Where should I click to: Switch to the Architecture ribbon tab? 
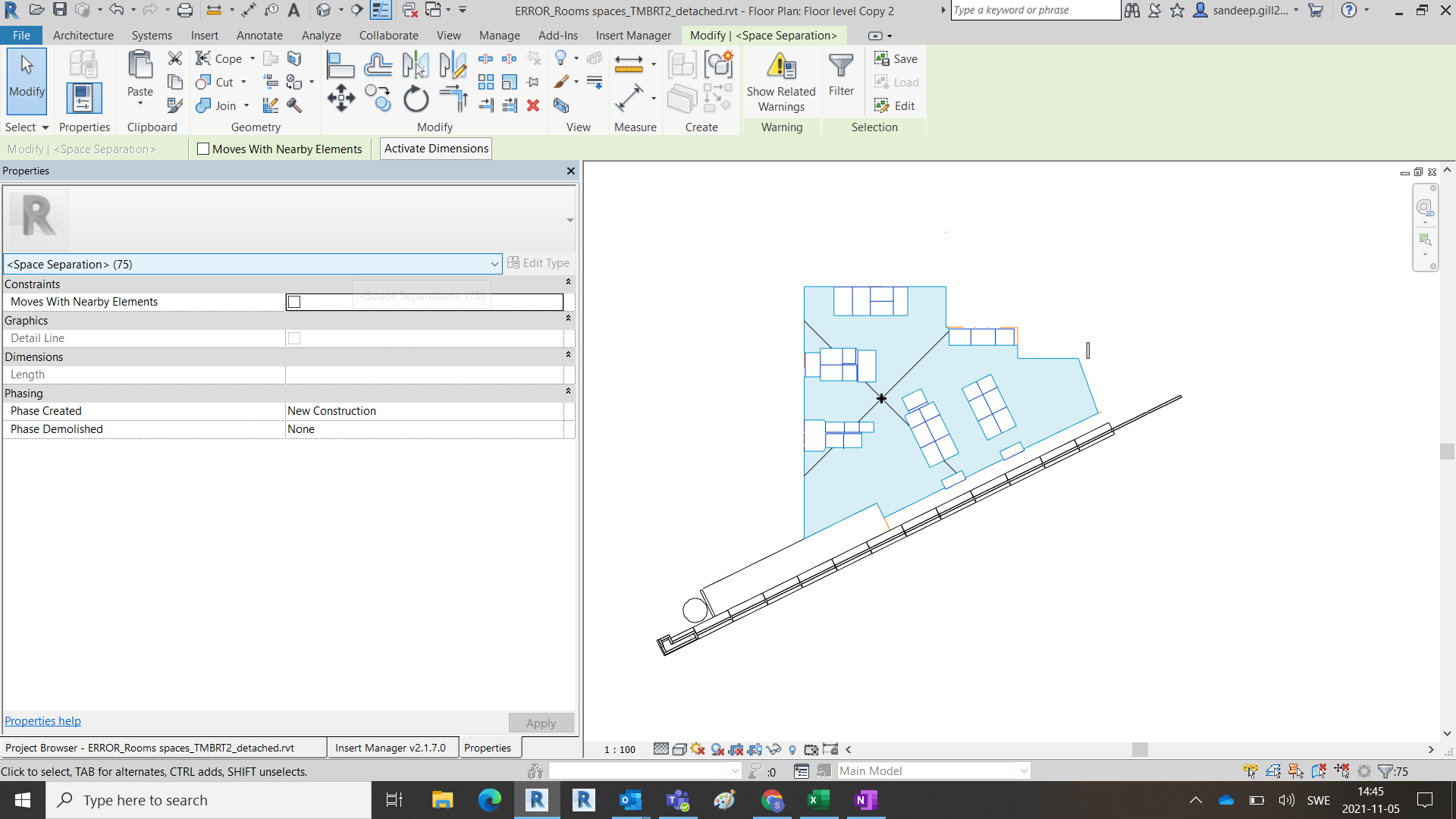pos(83,35)
